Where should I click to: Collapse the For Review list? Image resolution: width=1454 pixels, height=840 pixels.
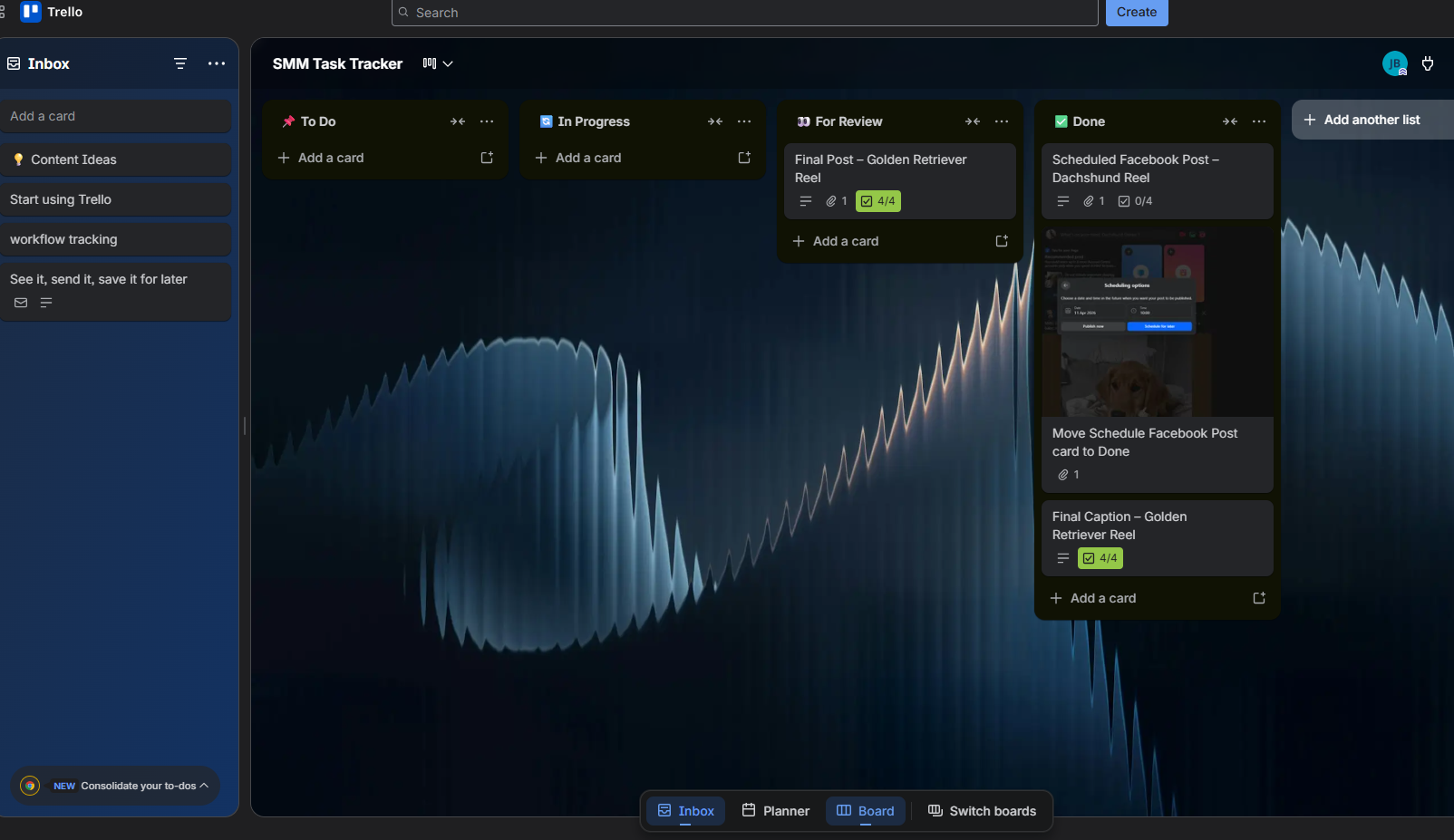(973, 121)
